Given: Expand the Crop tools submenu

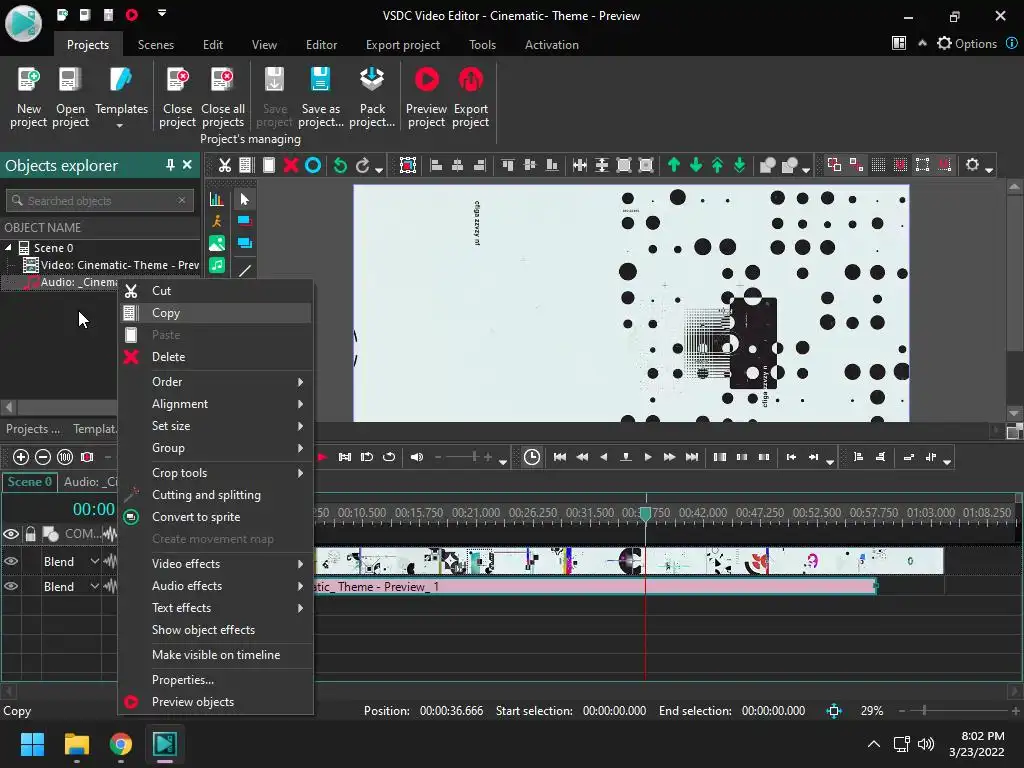Looking at the screenshot, I should (x=216, y=473).
